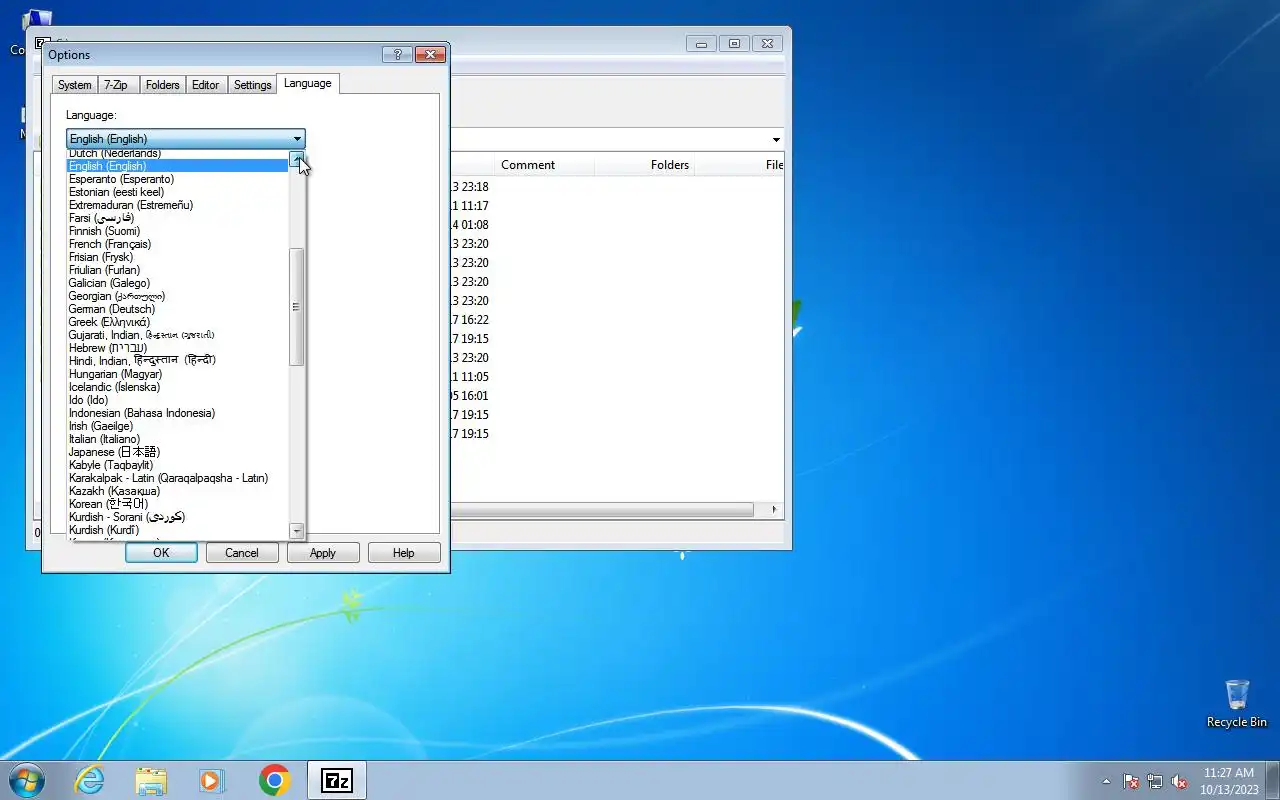
Task: Select Farsi language option
Action: tap(178, 218)
